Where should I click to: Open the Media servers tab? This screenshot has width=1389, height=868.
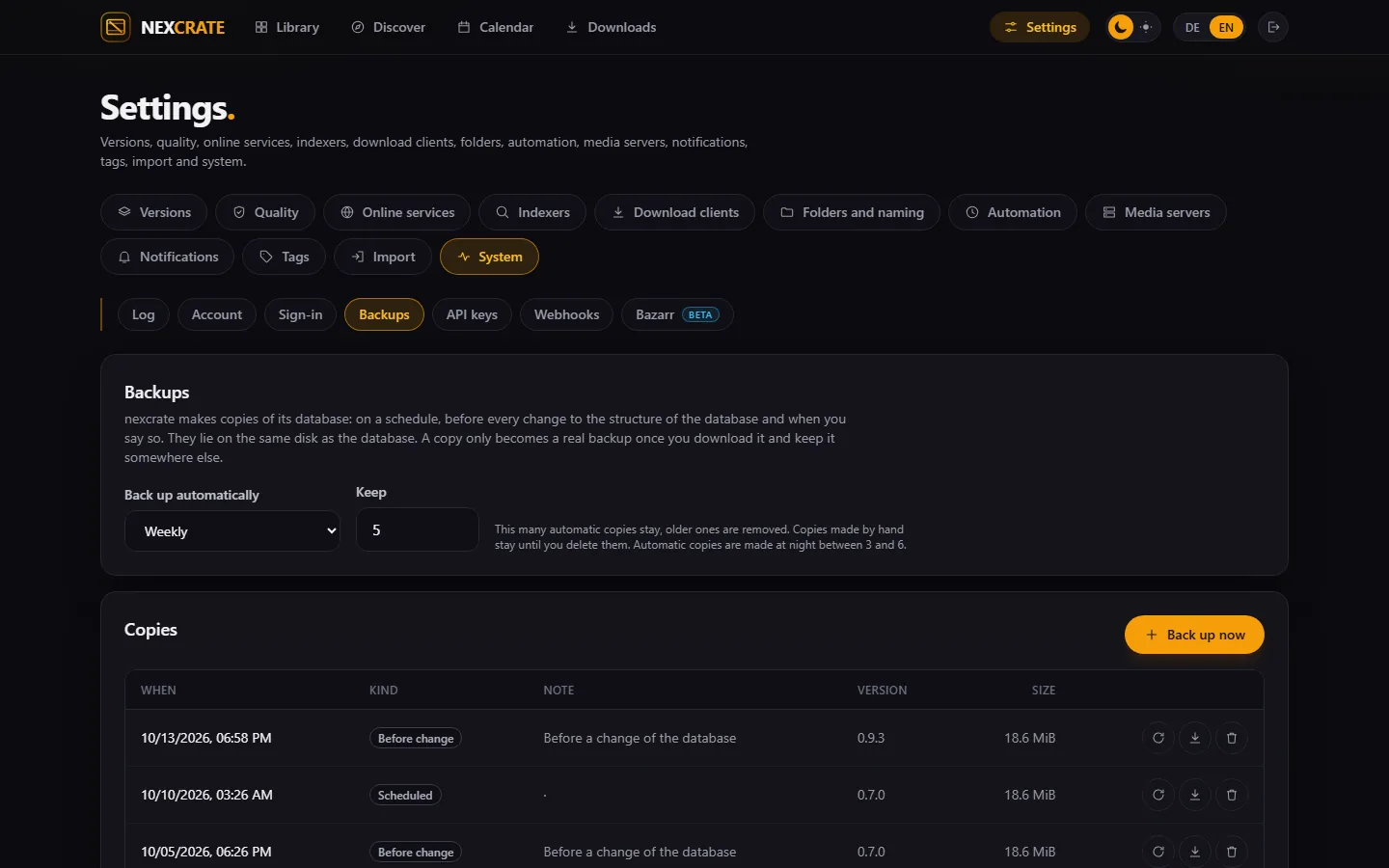tap(1156, 212)
